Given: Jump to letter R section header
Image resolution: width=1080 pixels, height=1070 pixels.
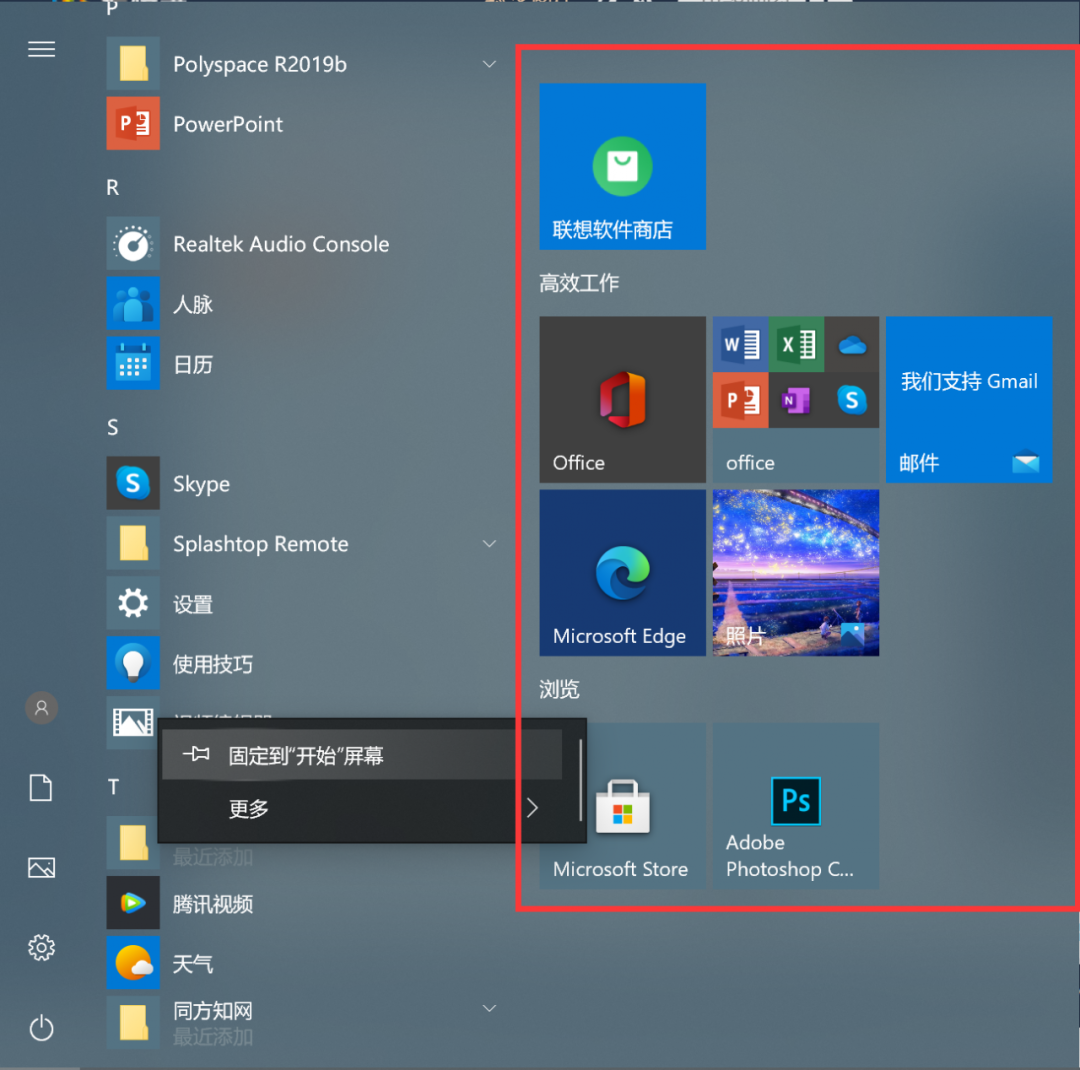Looking at the screenshot, I should pyautogui.click(x=113, y=187).
